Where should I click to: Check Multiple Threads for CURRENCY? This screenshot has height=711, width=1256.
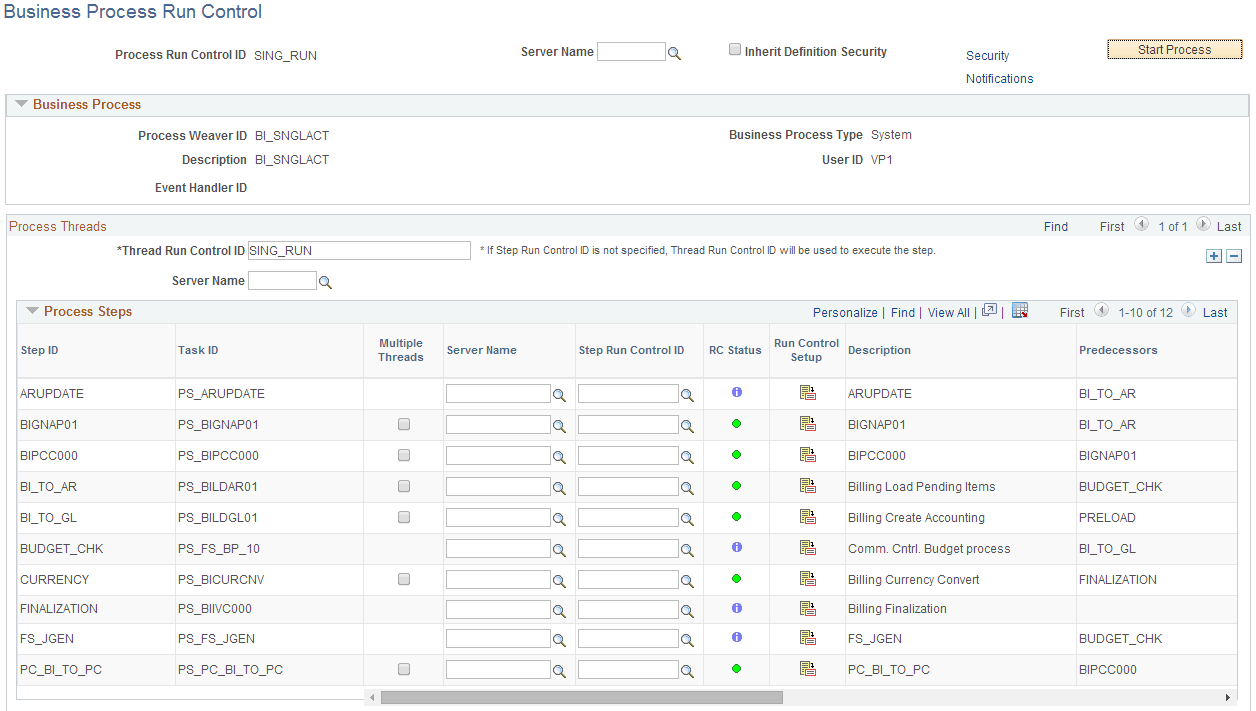click(x=403, y=579)
